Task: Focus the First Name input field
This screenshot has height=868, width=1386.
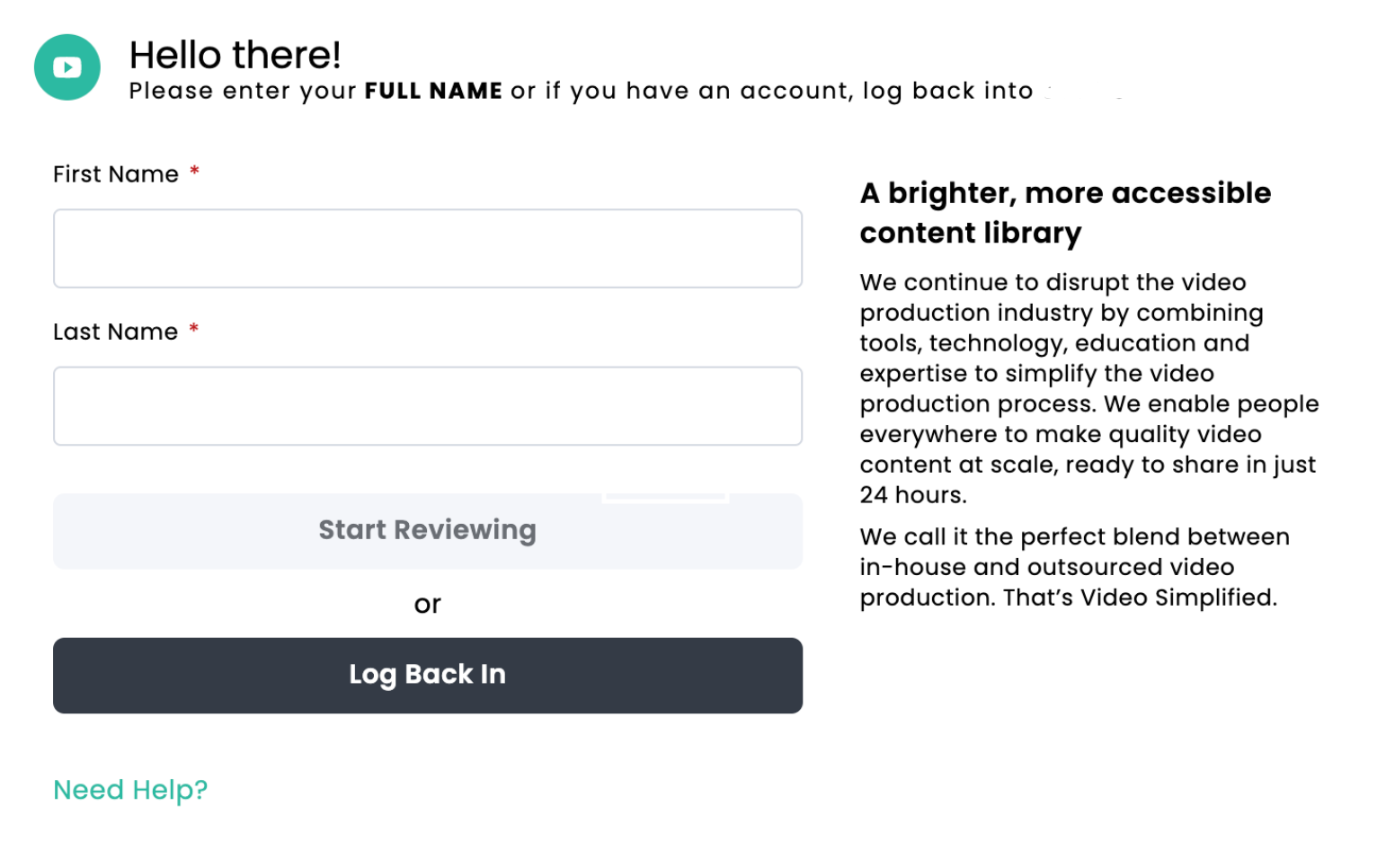Action: point(428,249)
